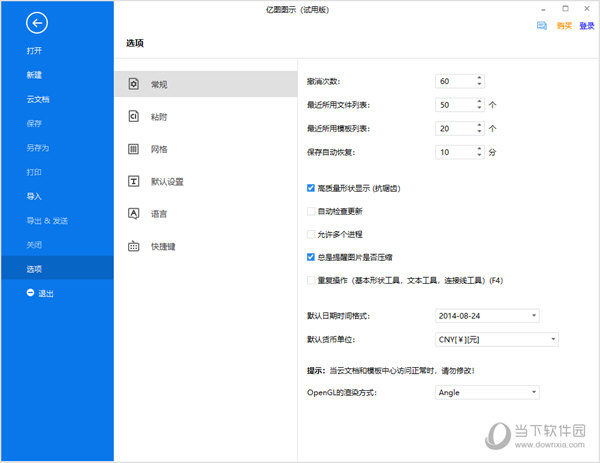Enable 允许多个进程 checkbox
The height and width of the screenshot is (463, 600).
click(311, 234)
